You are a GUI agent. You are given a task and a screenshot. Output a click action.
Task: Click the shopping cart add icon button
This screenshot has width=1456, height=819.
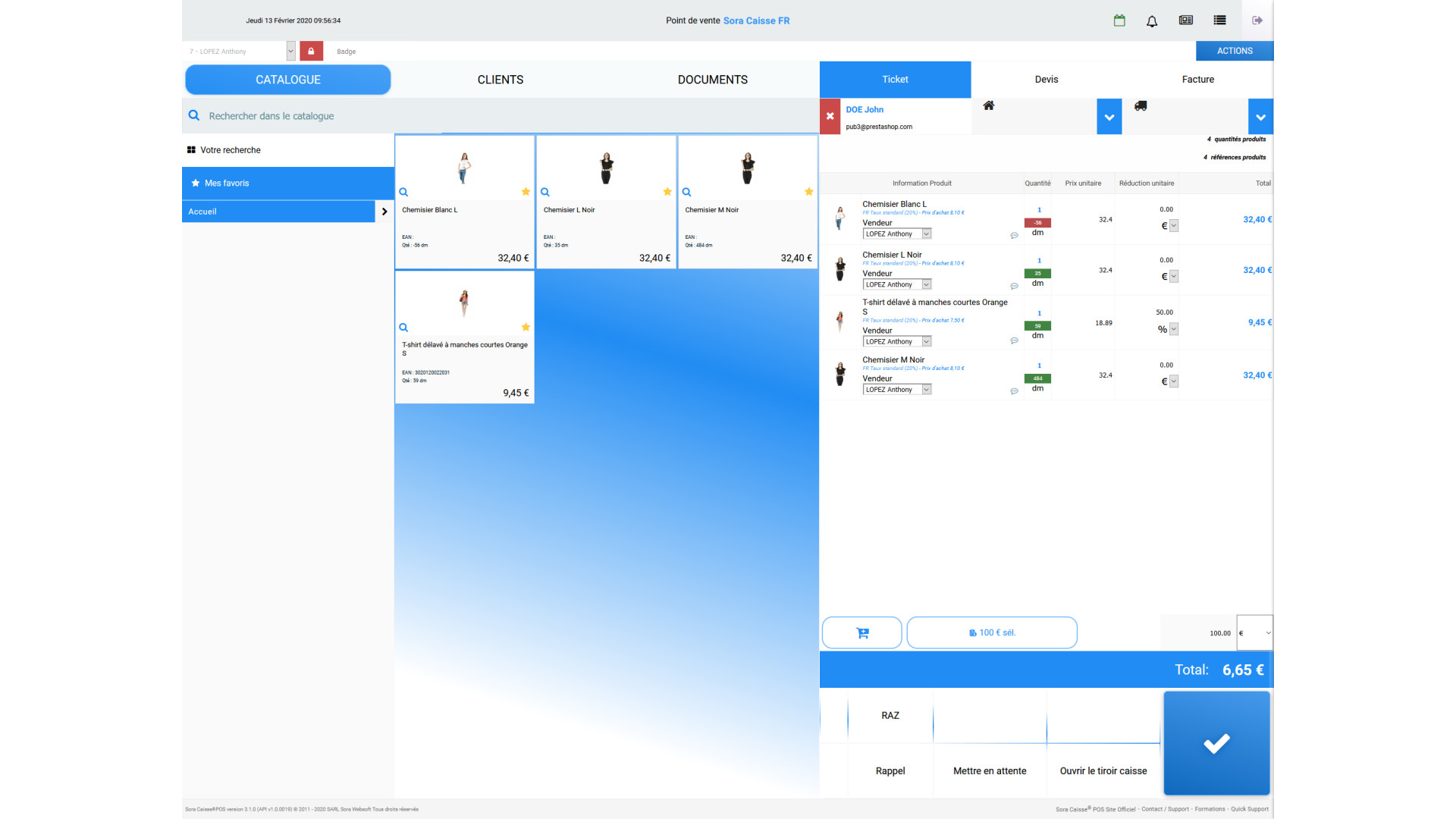(862, 632)
